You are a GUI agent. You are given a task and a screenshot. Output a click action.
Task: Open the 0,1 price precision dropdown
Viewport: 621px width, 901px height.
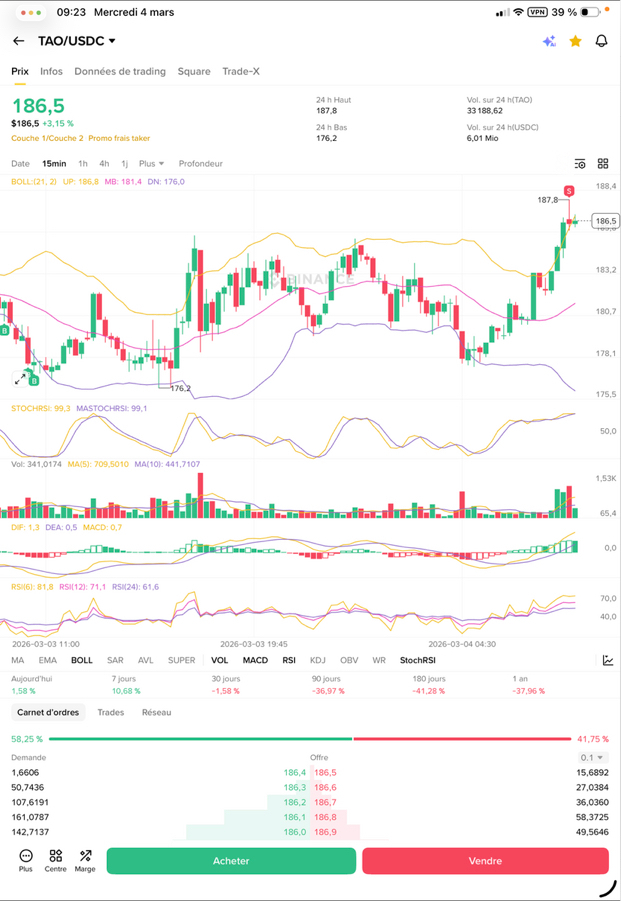tap(593, 757)
